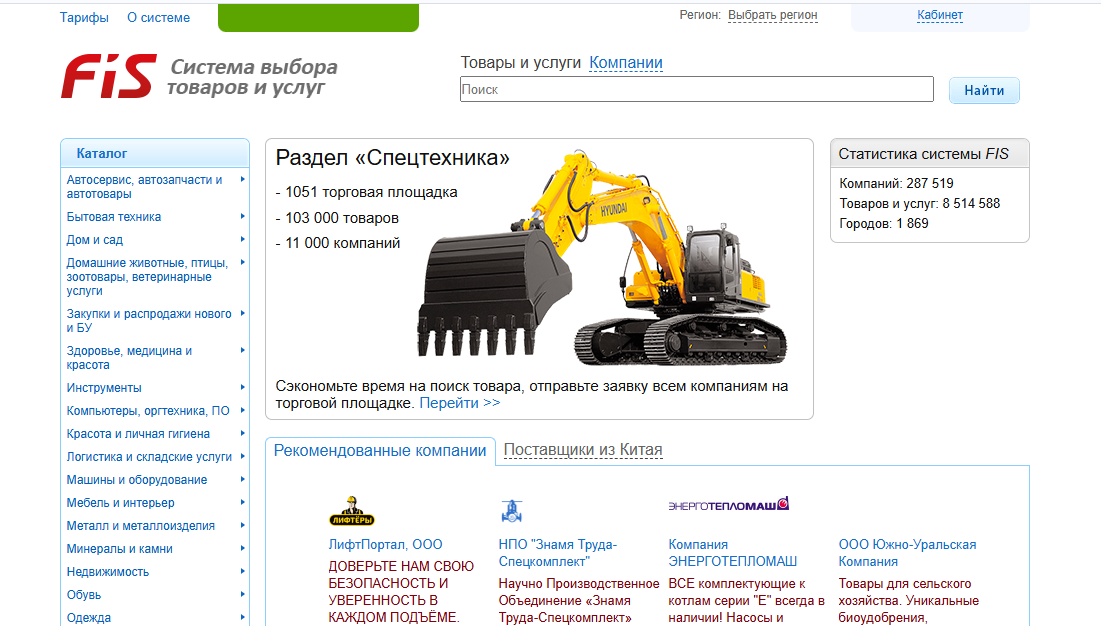The height and width of the screenshot is (626, 1101).
Task: Switch to Рекомендованные компании tab
Action: [x=380, y=451]
